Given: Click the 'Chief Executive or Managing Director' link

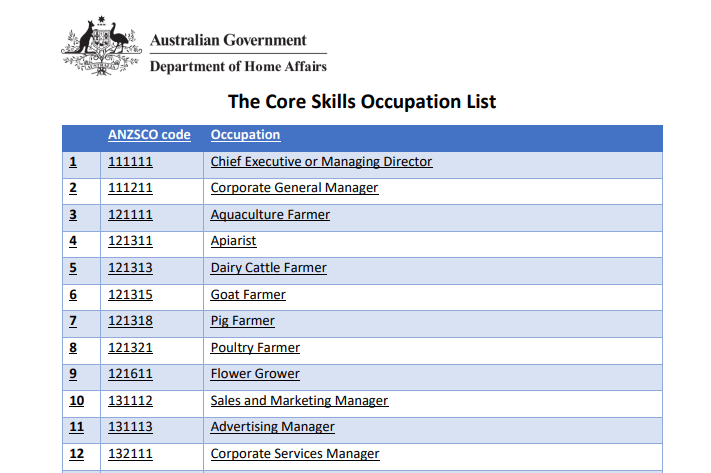Looking at the screenshot, I should (x=321, y=161).
